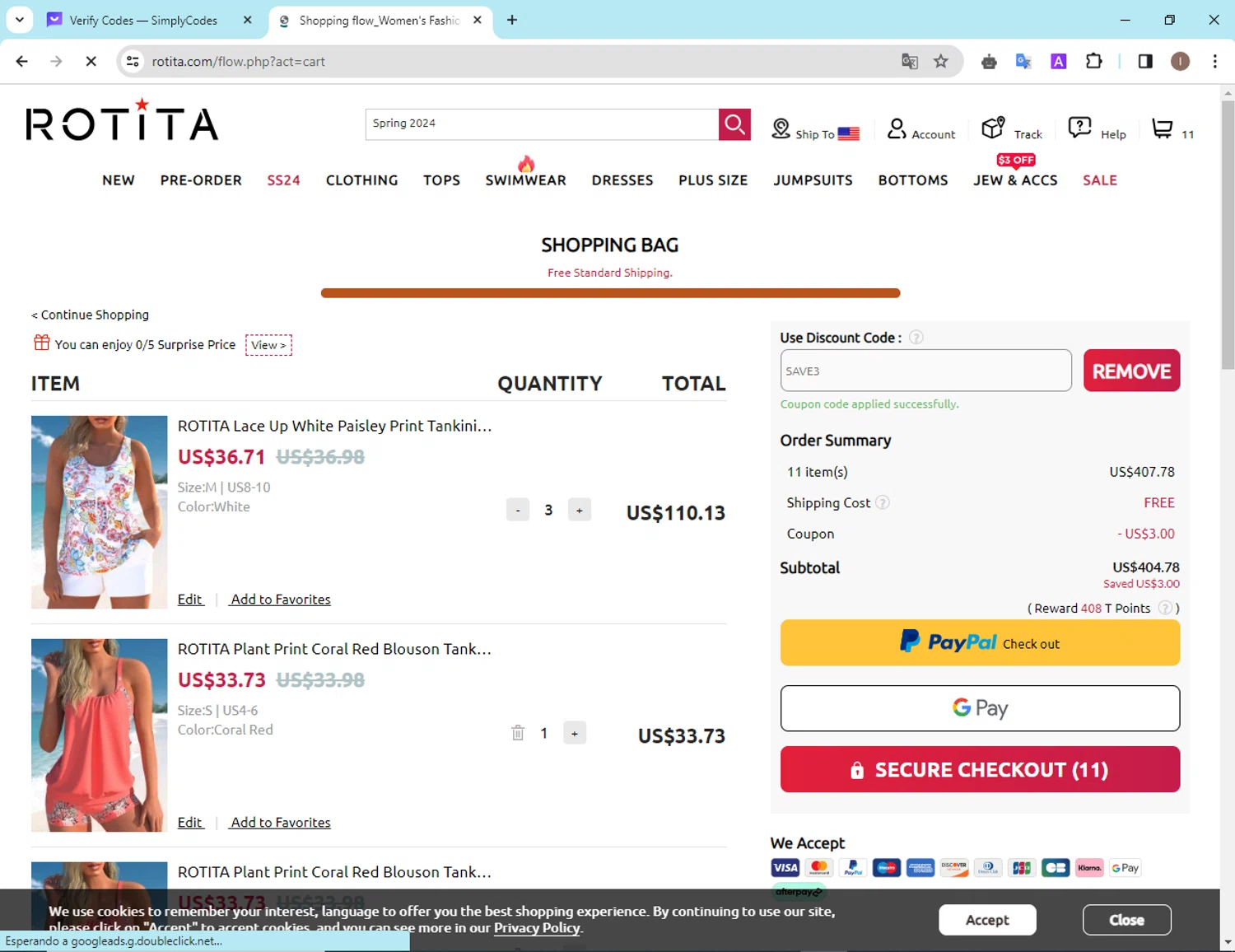
Task: Open the JEW & ACCS menu category
Action: click(x=1015, y=180)
